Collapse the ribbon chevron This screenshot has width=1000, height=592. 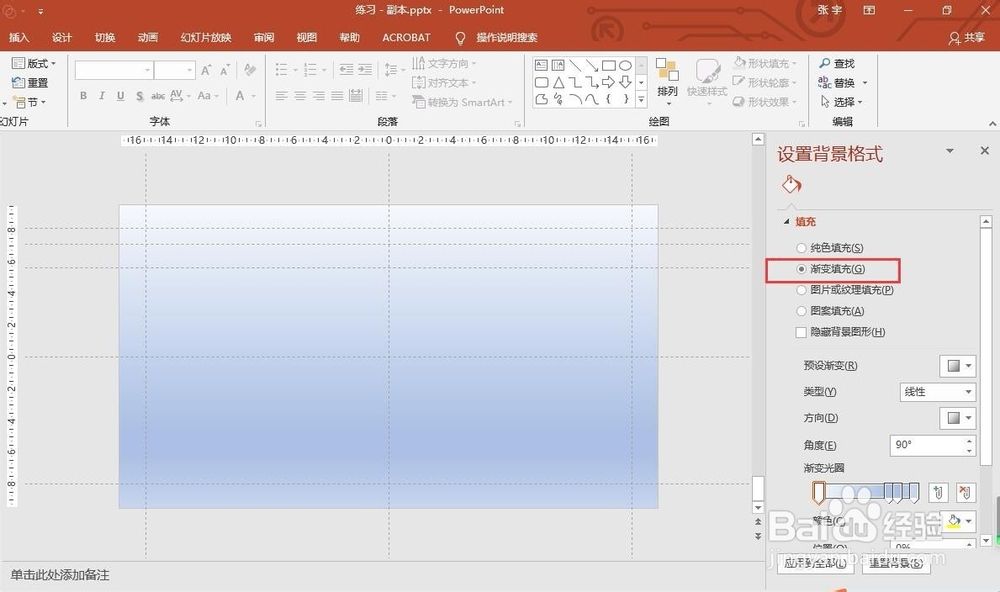point(992,123)
